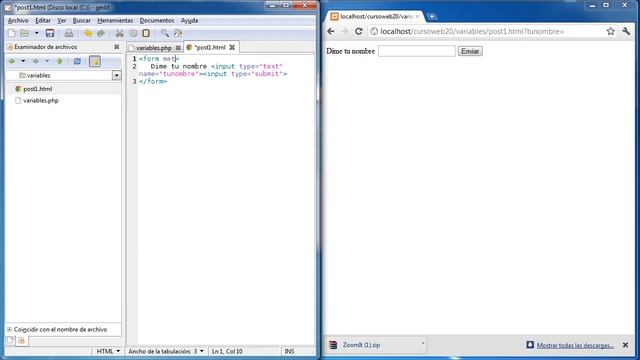Image resolution: width=640 pixels, height=360 pixels.
Task: Bookmark this page with the star
Action: 610,31
